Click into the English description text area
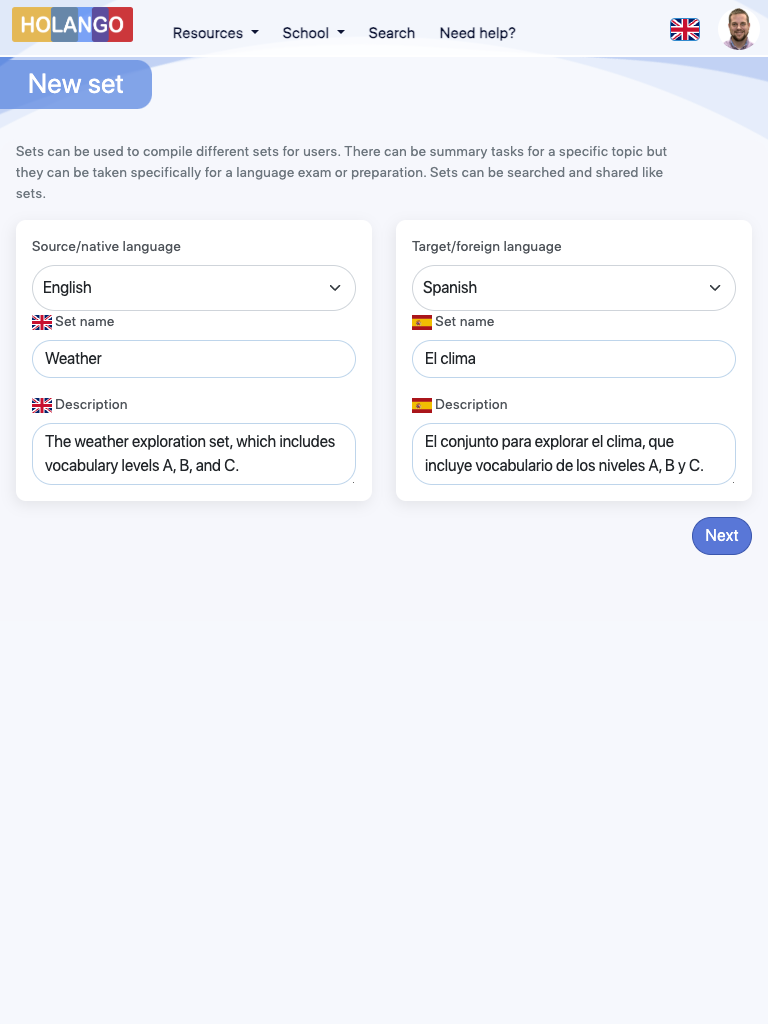 click(x=194, y=454)
